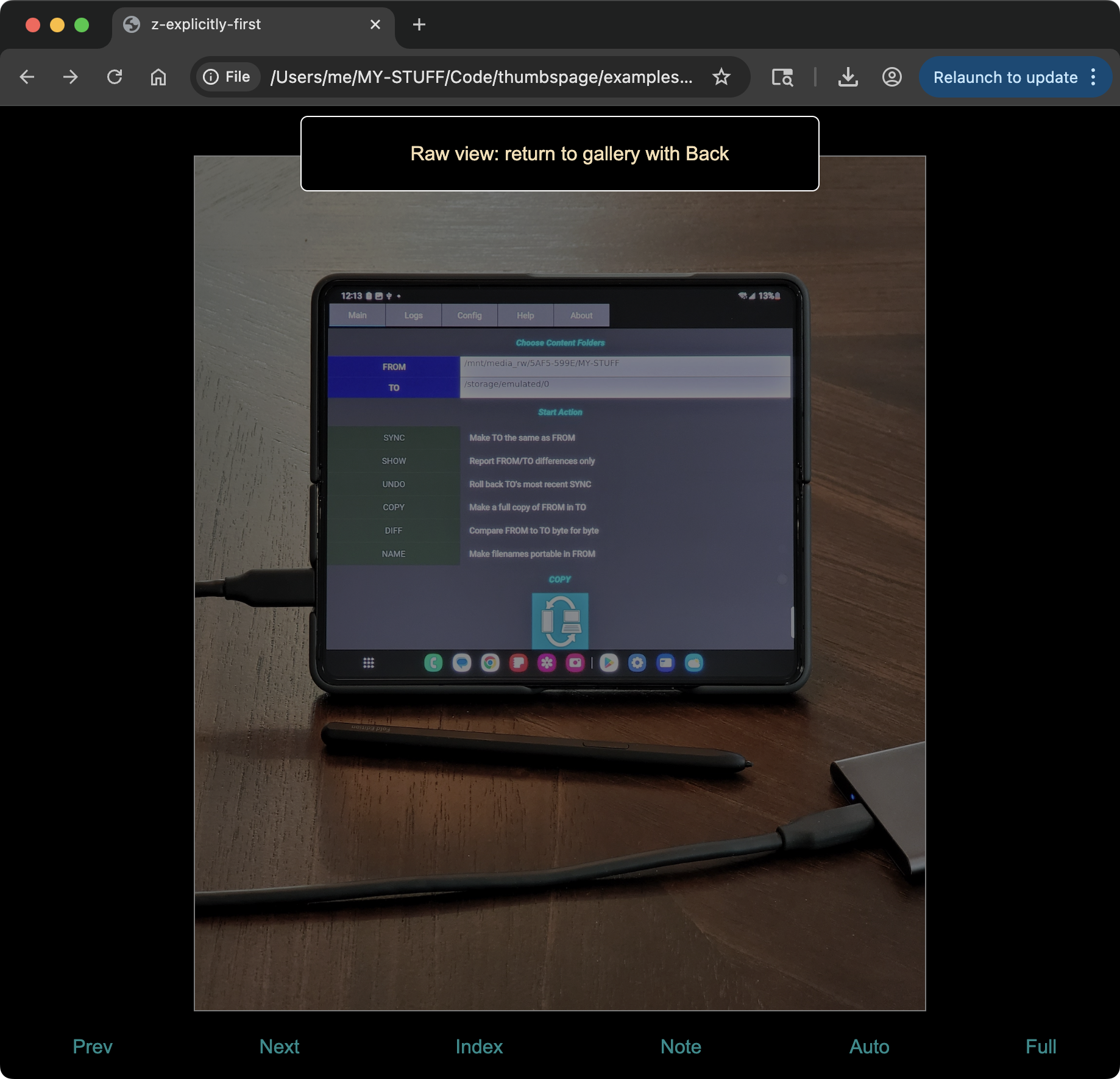The image size is (1120, 1079).
Task: Show the image Note
Action: pyautogui.click(x=681, y=1046)
